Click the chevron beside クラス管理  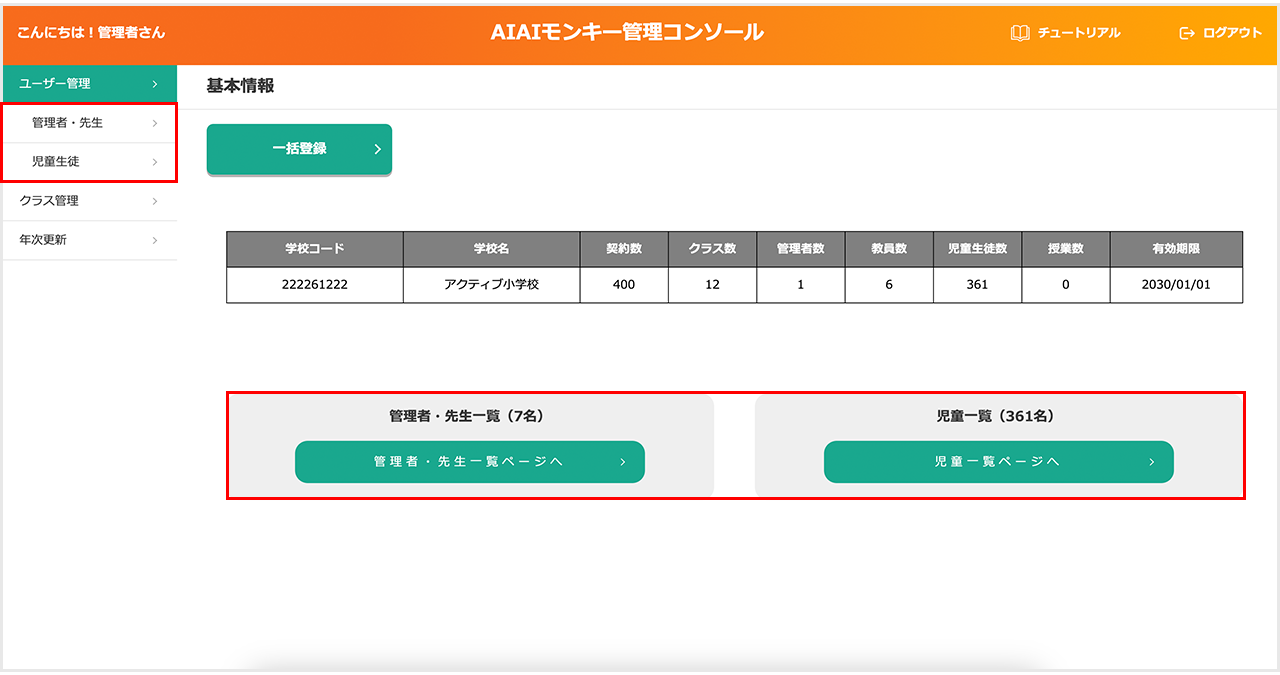(155, 201)
